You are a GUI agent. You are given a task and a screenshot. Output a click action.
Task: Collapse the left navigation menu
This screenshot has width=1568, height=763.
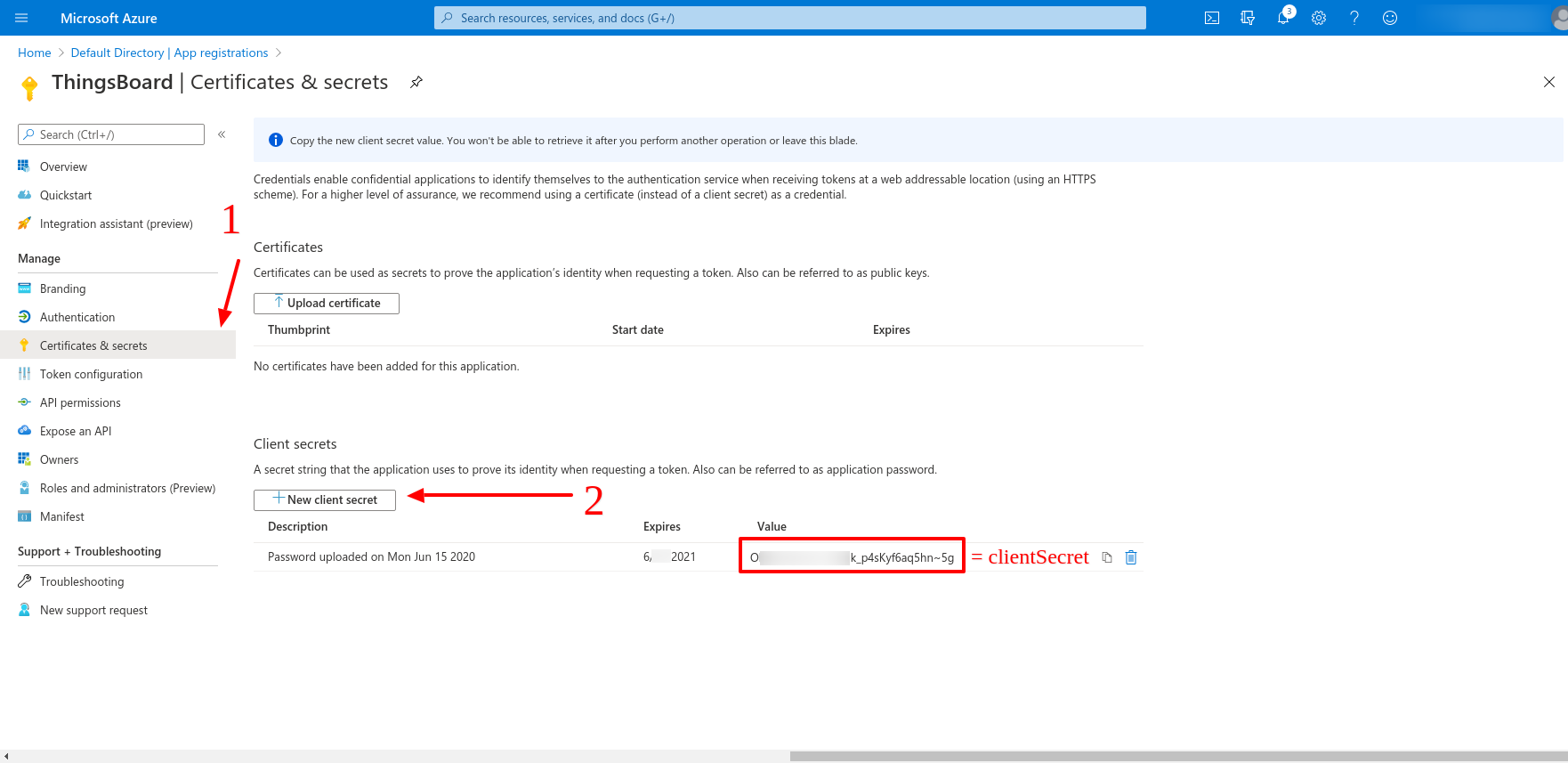222,134
